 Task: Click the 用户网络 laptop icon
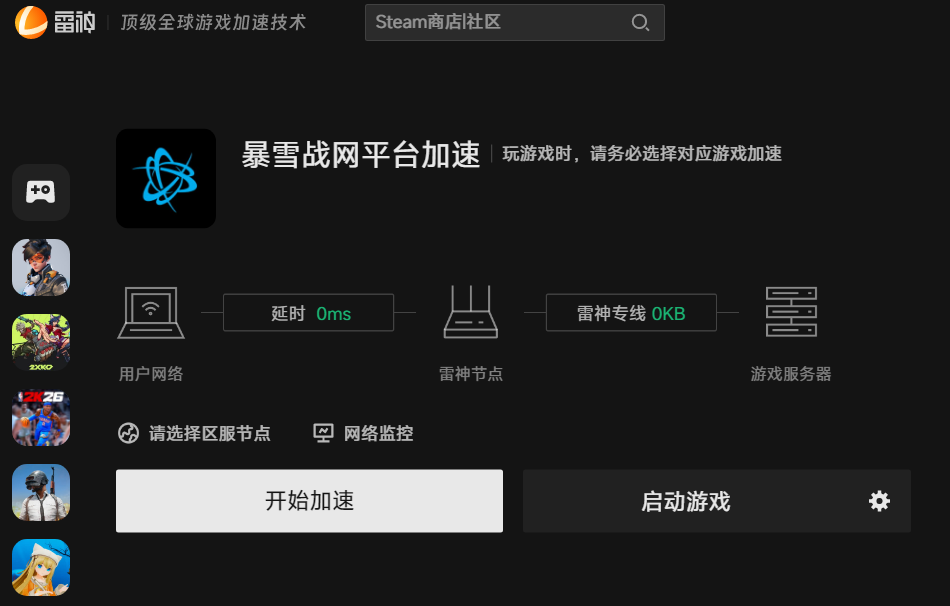point(151,312)
